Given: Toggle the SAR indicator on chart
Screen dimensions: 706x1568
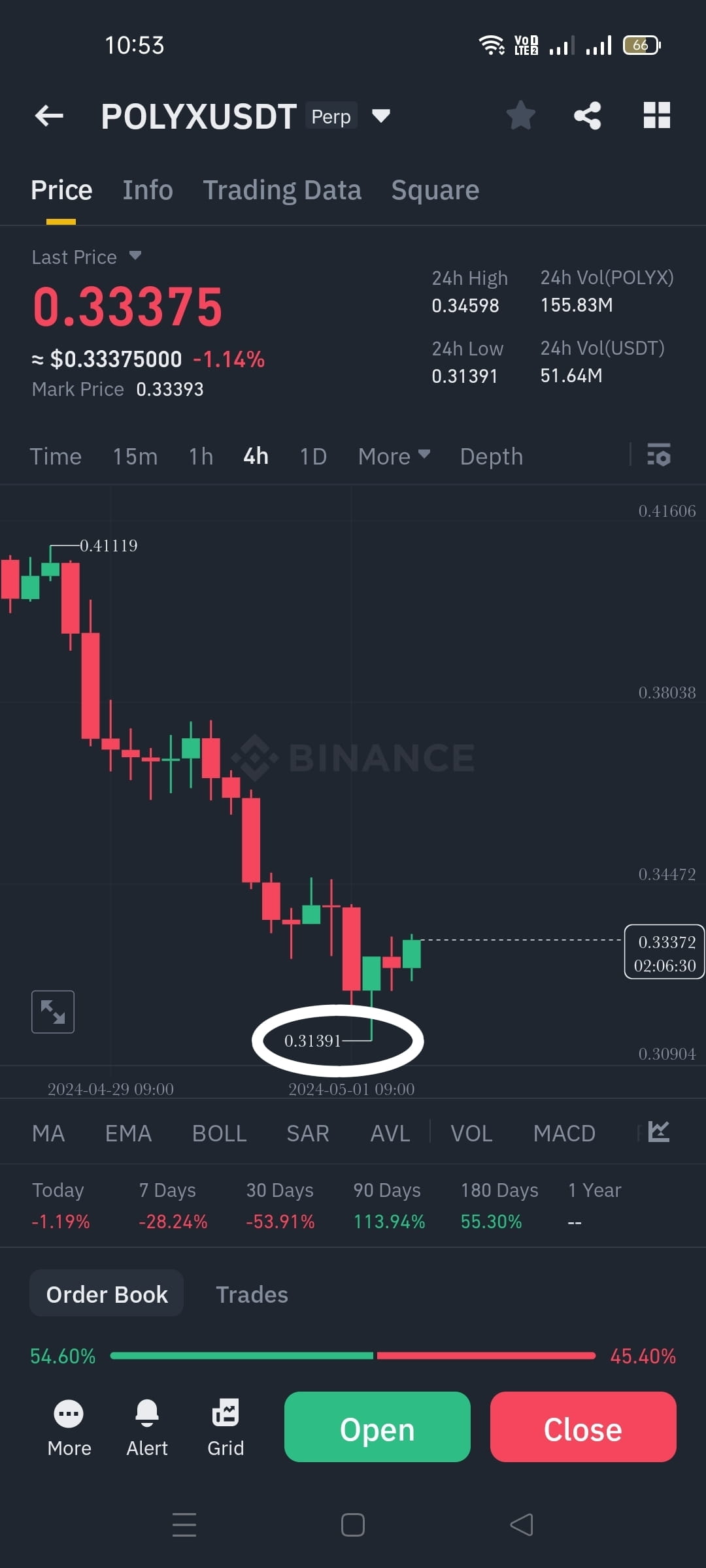Looking at the screenshot, I should point(307,1133).
